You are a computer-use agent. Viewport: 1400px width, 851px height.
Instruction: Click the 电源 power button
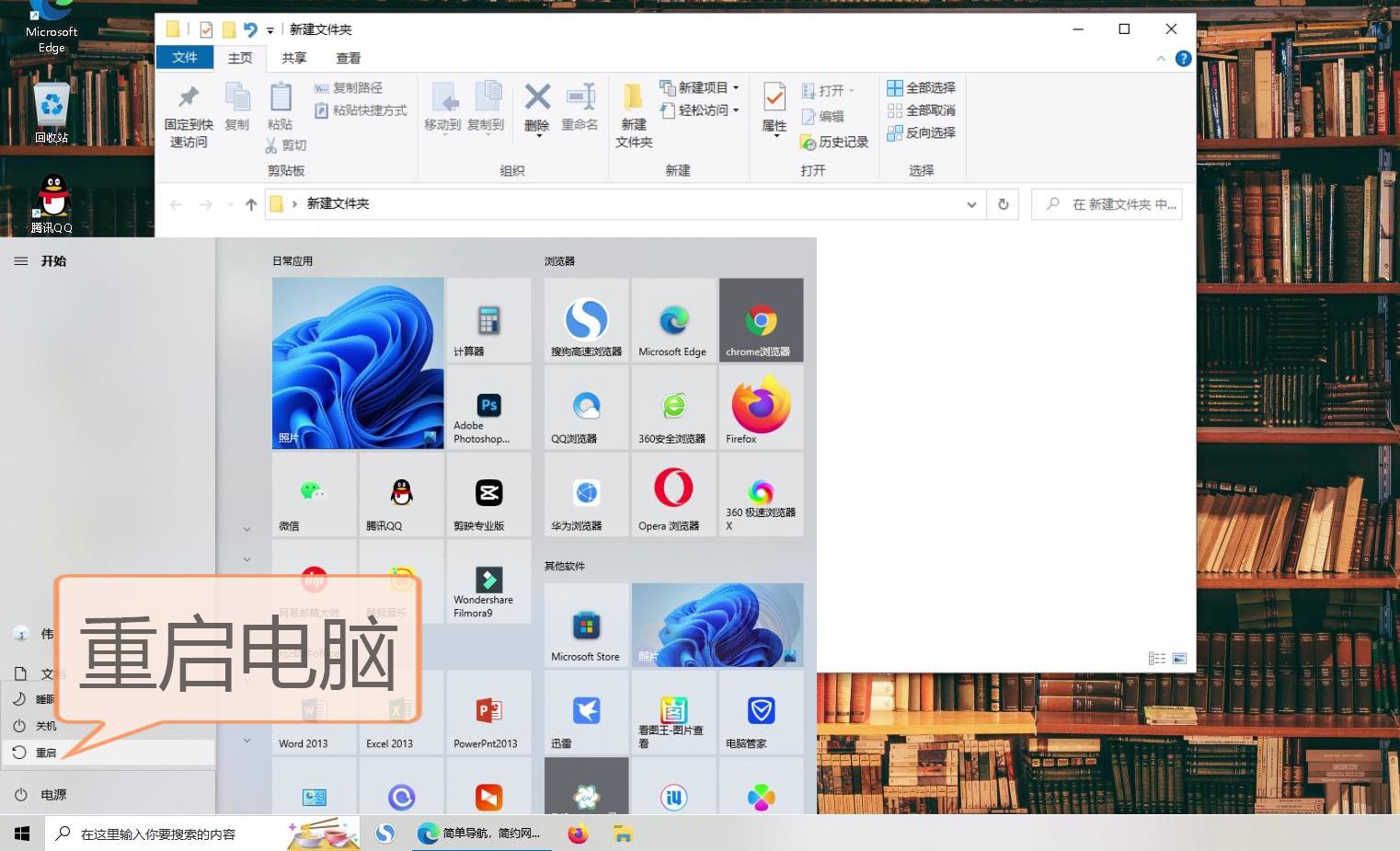point(108,794)
